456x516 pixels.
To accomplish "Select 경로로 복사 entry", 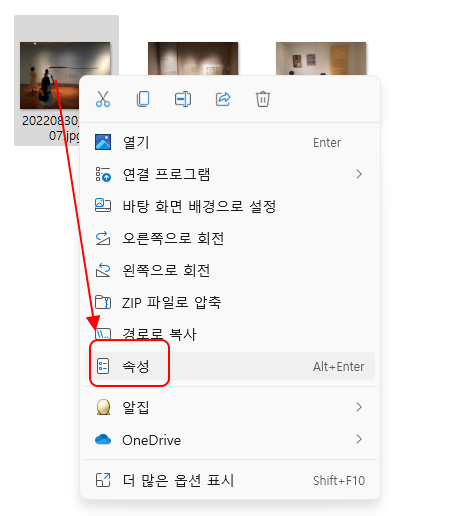I will (230, 334).
